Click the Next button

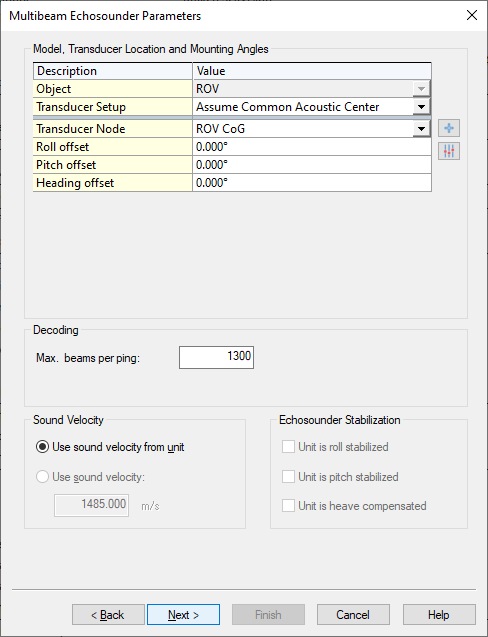(183, 615)
